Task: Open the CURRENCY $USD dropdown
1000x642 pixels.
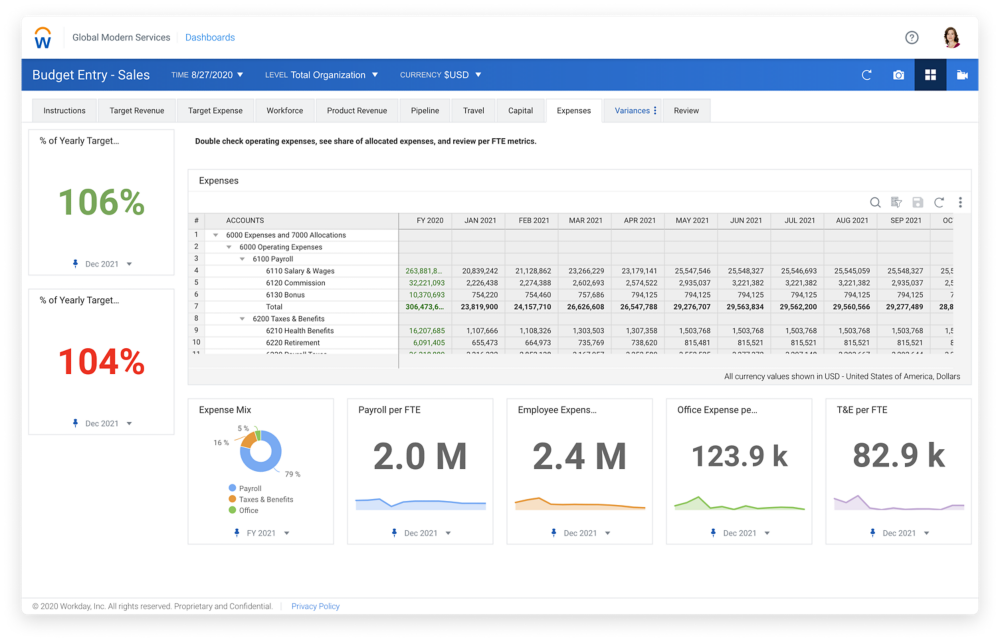Action: [x=440, y=75]
